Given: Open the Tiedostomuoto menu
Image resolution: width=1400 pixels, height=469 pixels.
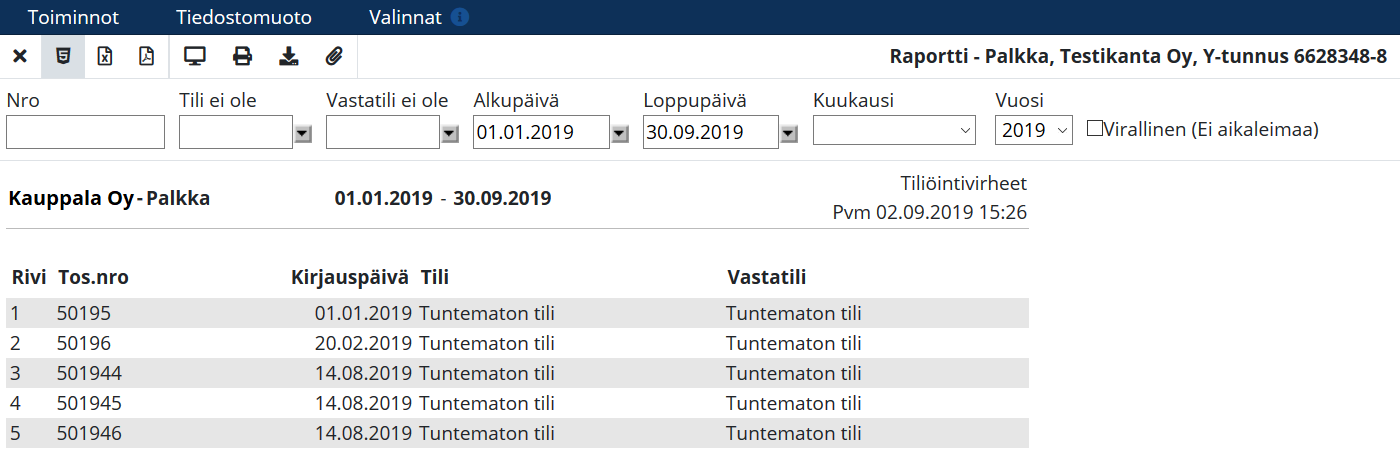Looking at the screenshot, I should pos(244,18).
